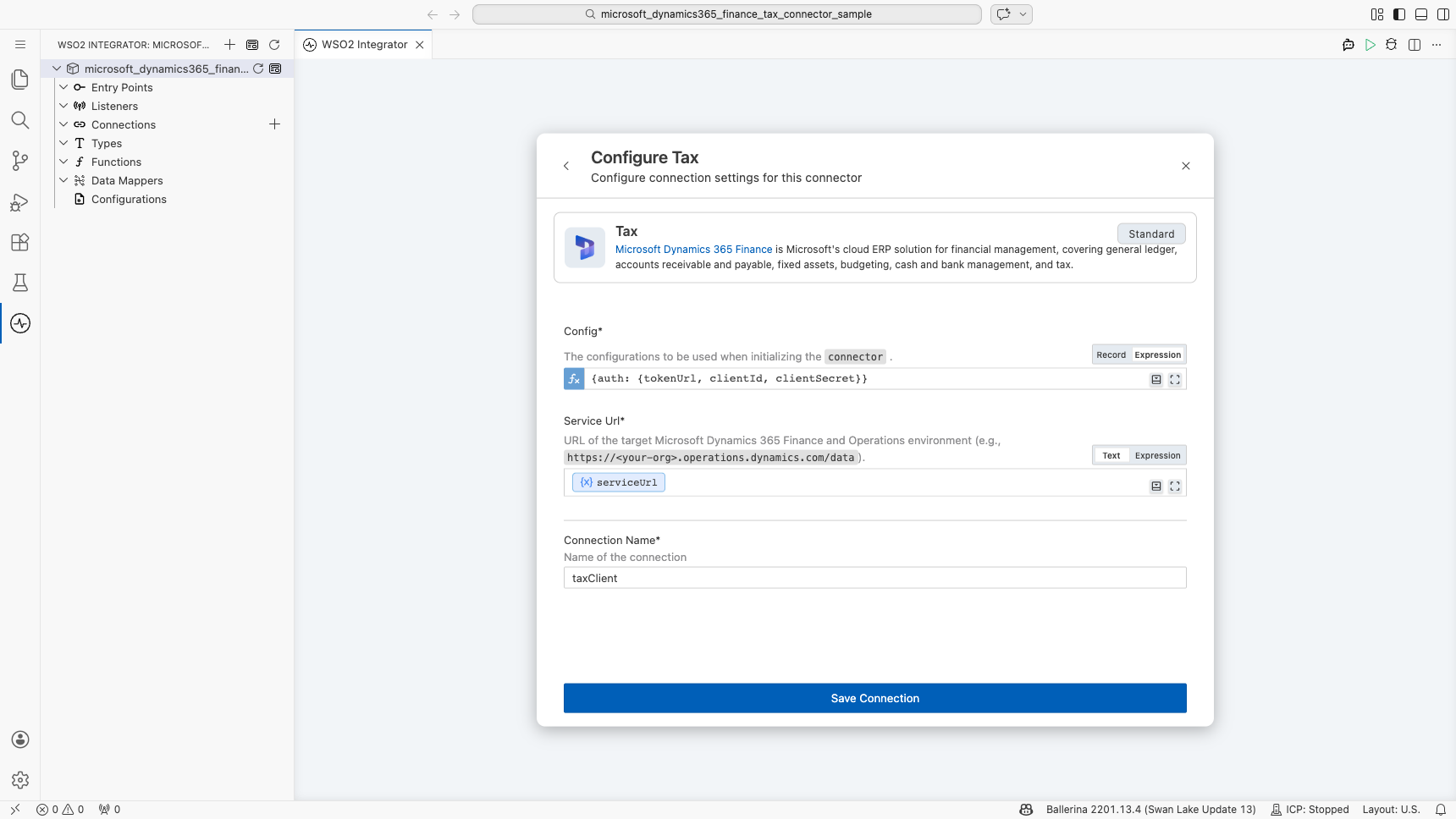Click the refresh icon in integrator panel header
This screenshot has height=819, width=1456.
tap(274, 45)
